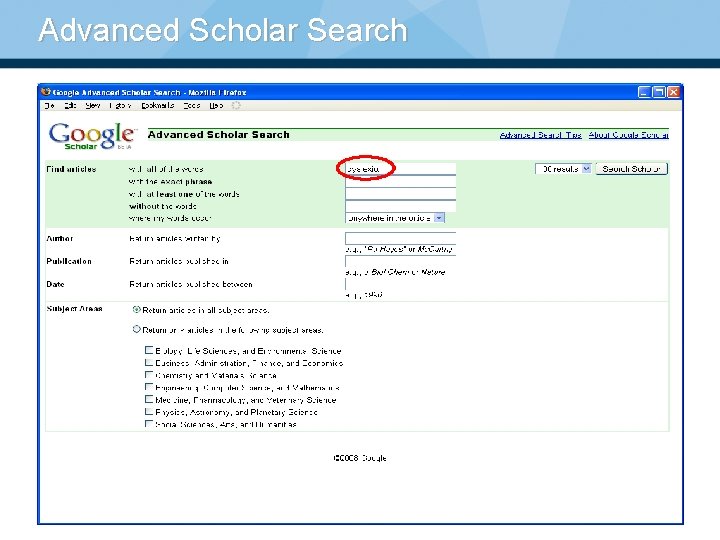Screen dimensions: 720x540
Task: Check Medicine, Pharmacology, and Veterinary Science
Action: [149, 399]
